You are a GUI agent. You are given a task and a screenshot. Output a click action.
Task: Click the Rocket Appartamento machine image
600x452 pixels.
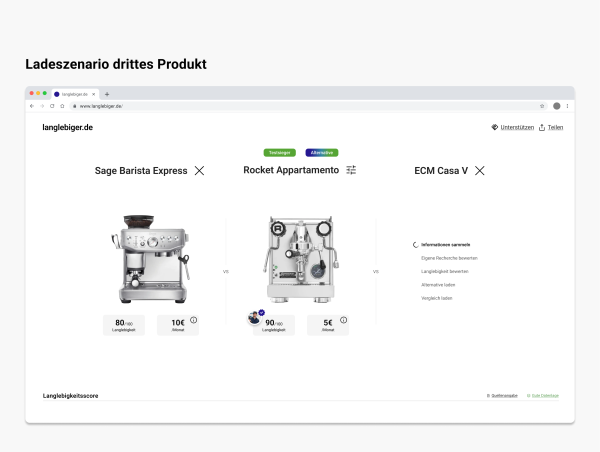coord(300,257)
